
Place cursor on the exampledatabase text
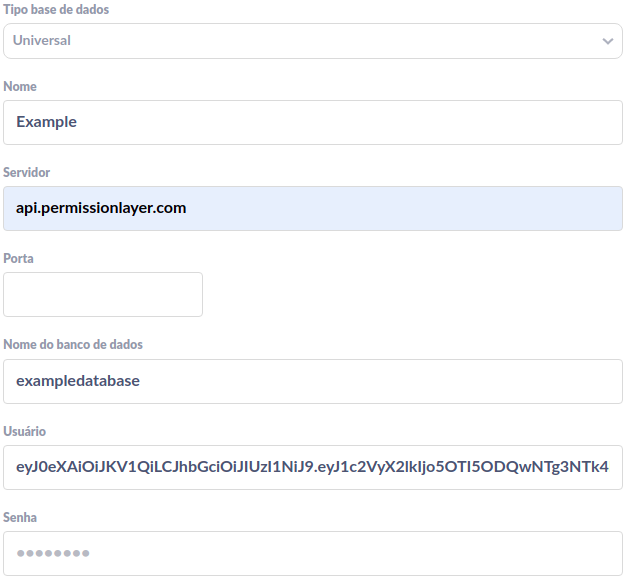click(78, 381)
